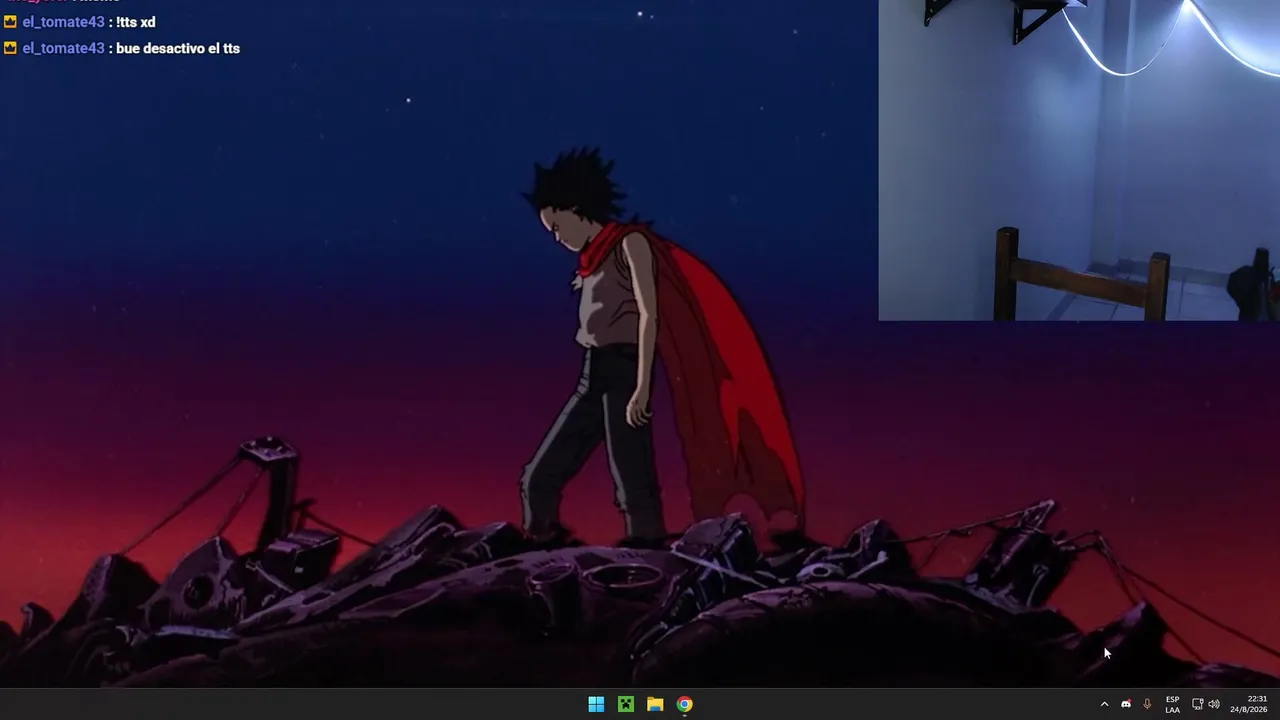Click the volume speaker tray icon
This screenshot has height=720, width=1280.
coord(1214,704)
